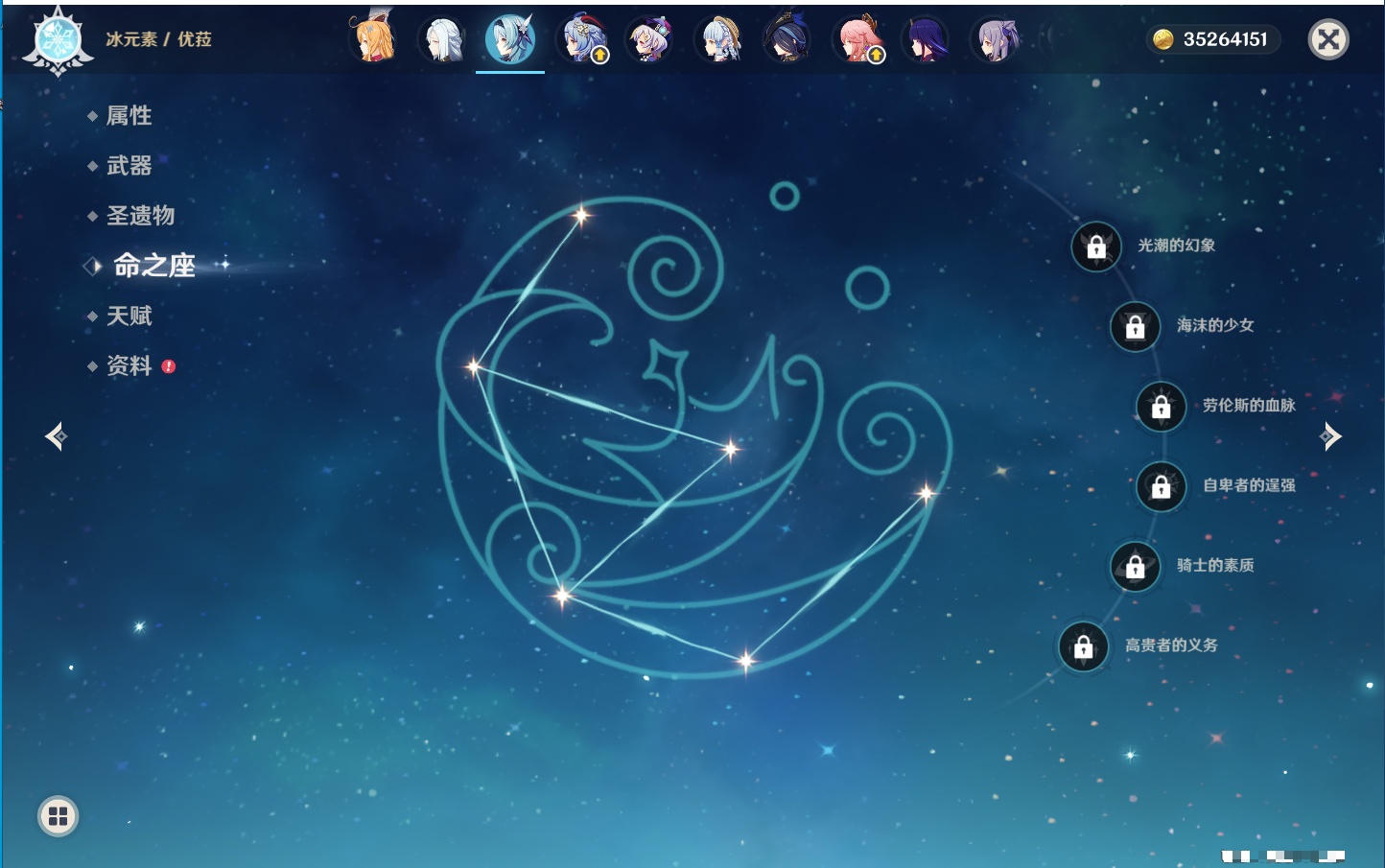Close the character screen
This screenshot has width=1385, height=868.
(1328, 39)
